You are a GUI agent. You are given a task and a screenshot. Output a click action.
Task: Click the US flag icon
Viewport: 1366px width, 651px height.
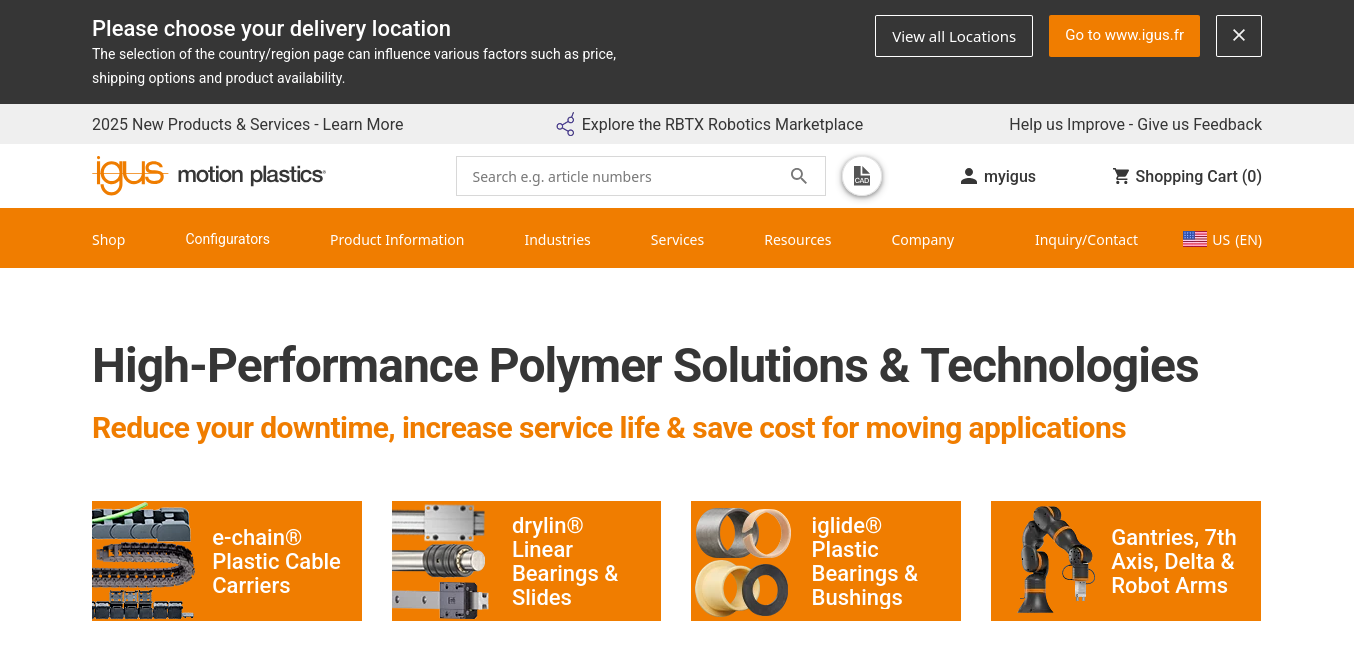click(x=1194, y=240)
